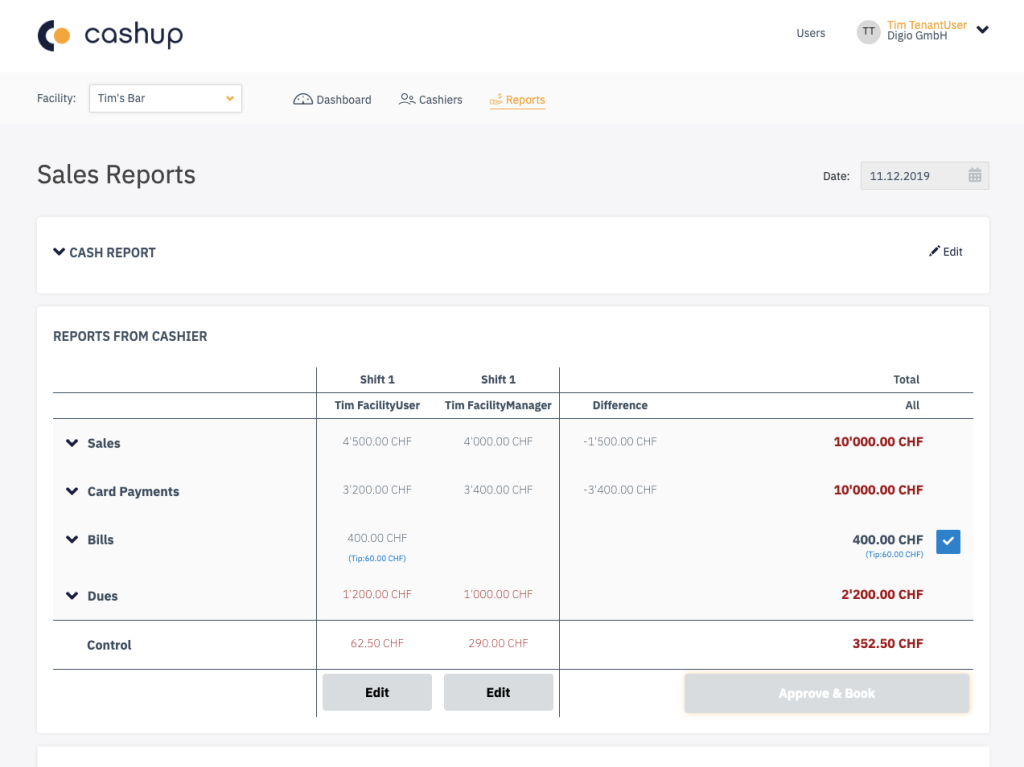Click the date field showing 11.12.2019
This screenshot has height=767, width=1024.
pyautogui.click(x=925, y=176)
